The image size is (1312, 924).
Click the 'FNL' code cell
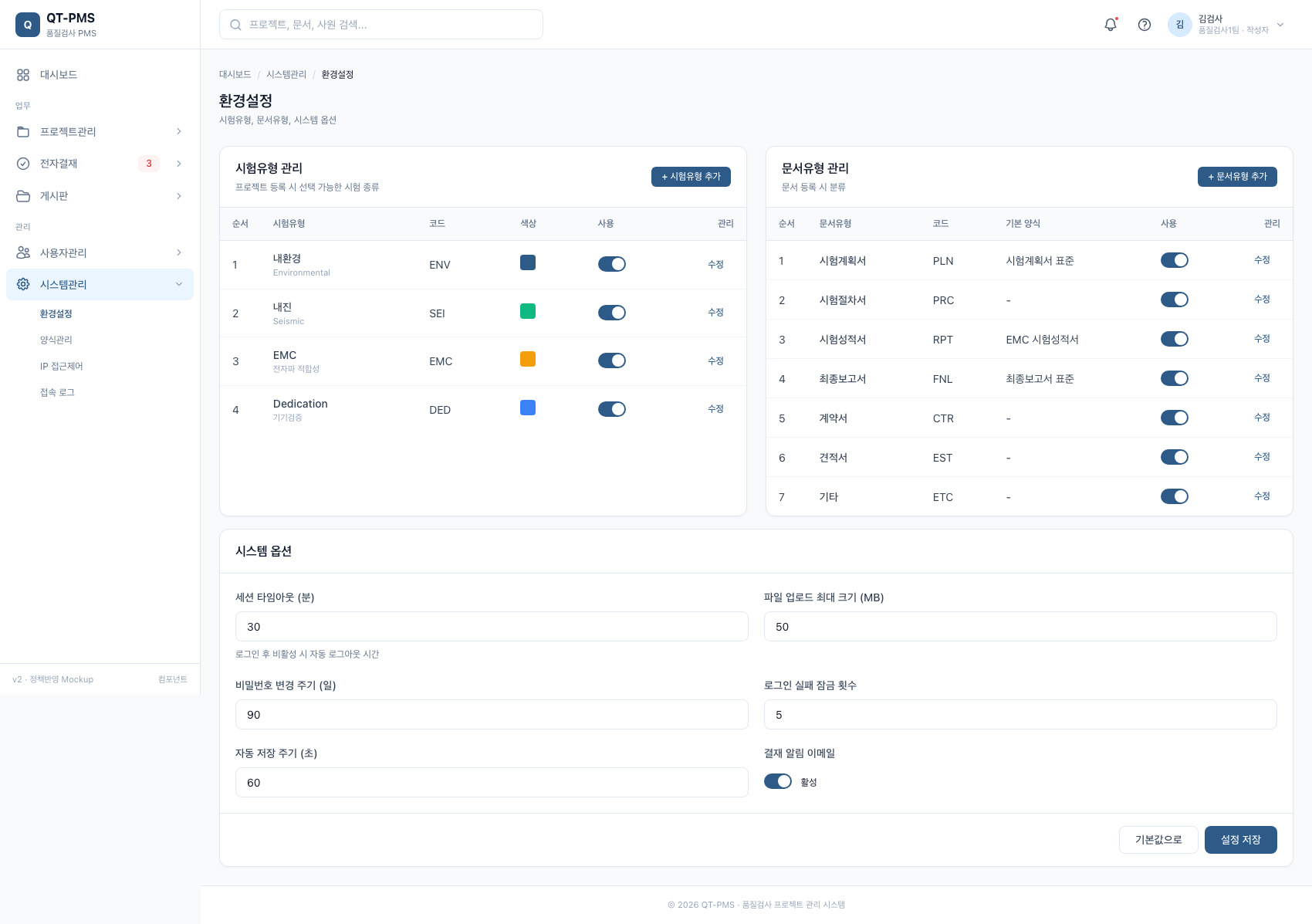pyautogui.click(x=942, y=379)
